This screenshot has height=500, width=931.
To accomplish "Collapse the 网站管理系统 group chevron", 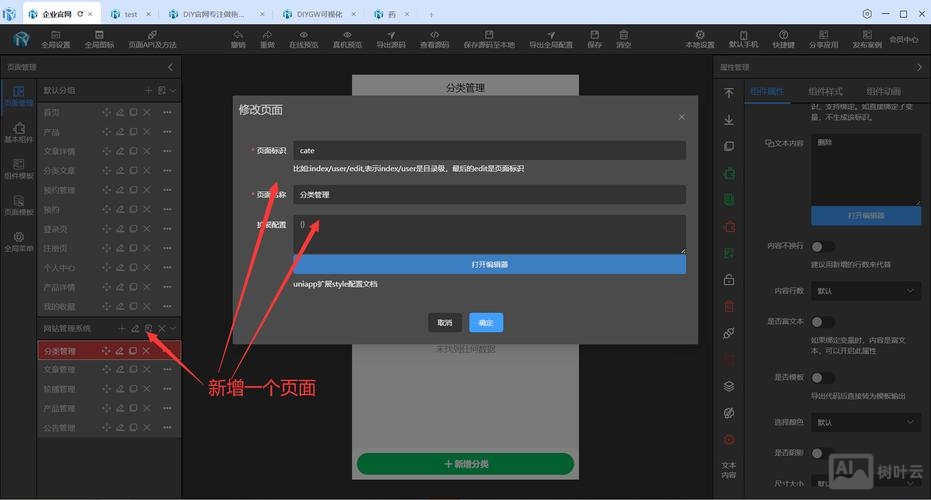I will (x=173, y=328).
